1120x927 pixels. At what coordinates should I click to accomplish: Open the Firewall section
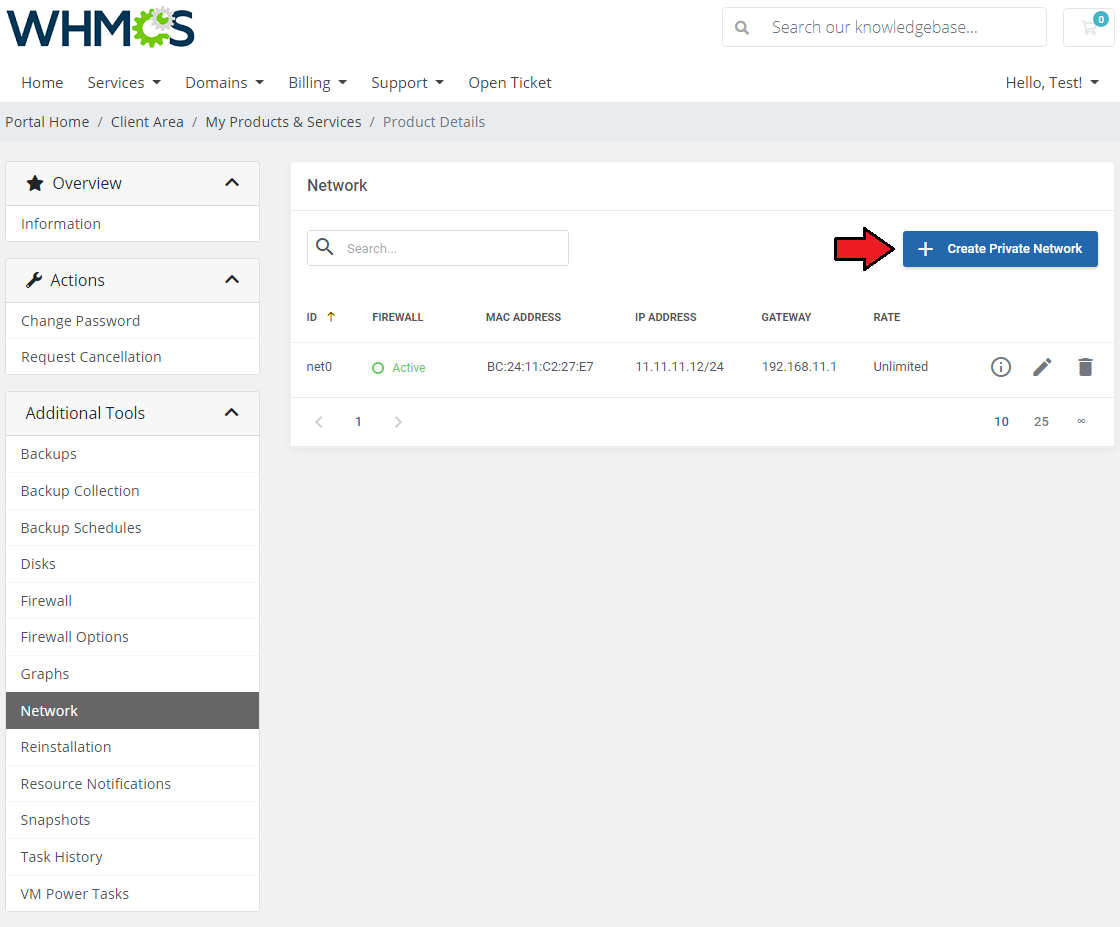tap(132, 601)
